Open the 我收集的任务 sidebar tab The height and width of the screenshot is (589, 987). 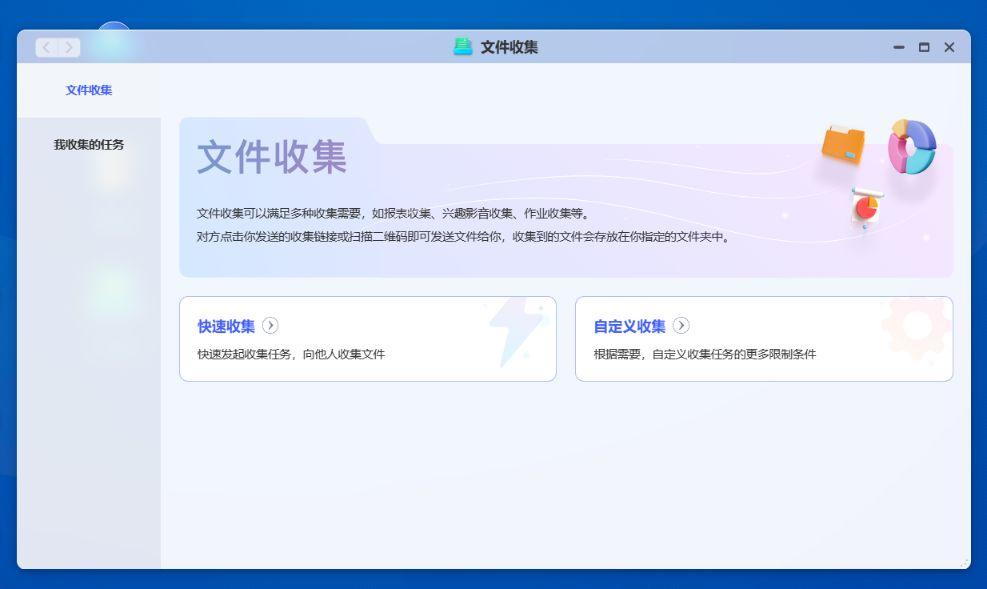click(x=89, y=145)
